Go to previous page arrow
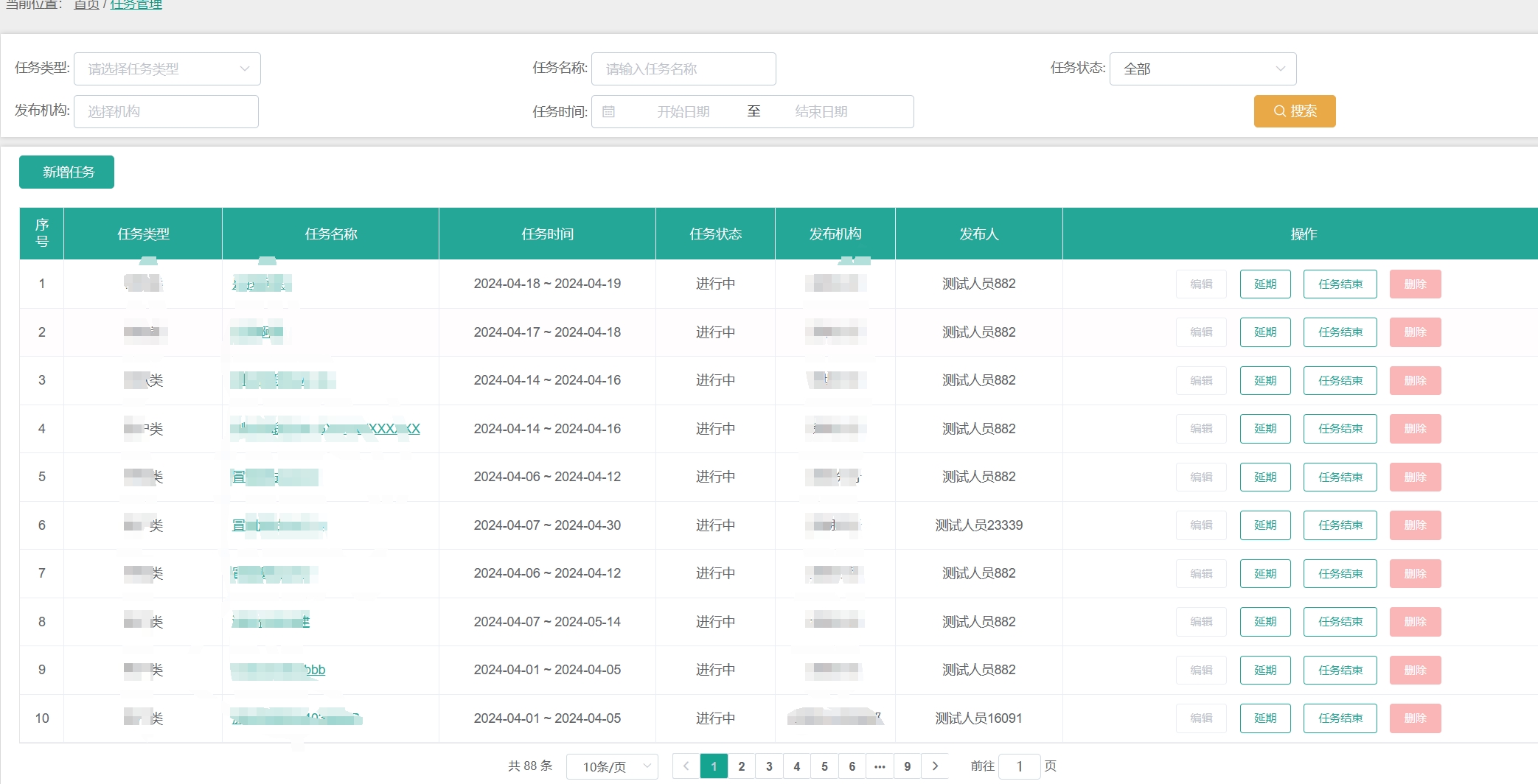Image resolution: width=1538 pixels, height=784 pixels. (x=686, y=766)
